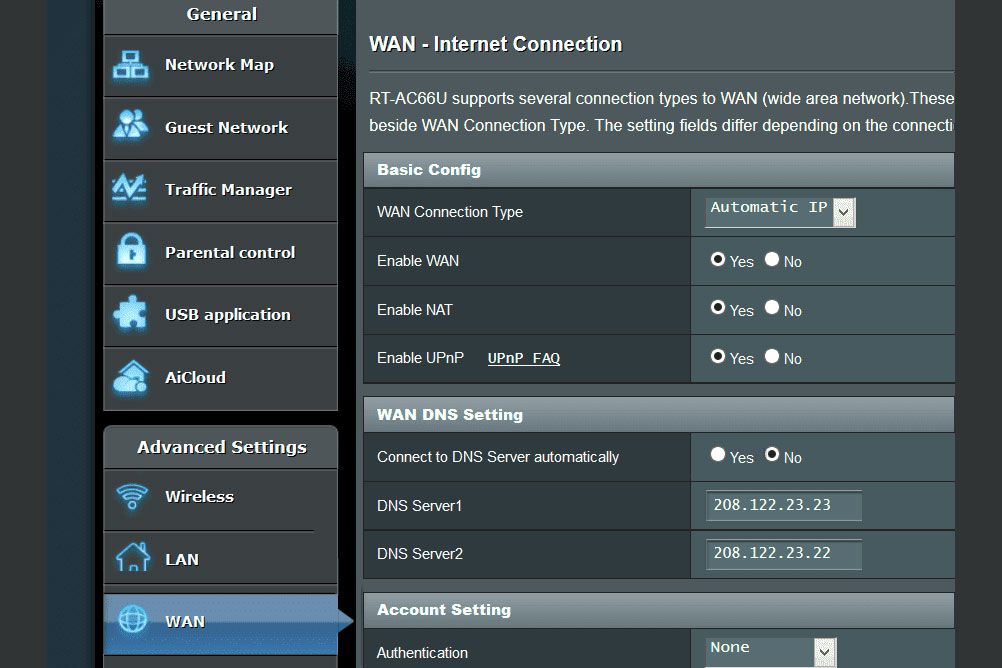This screenshot has width=1002, height=668.
Task: Click the DNS Server1 input field
Action: (x=783, y=506)
